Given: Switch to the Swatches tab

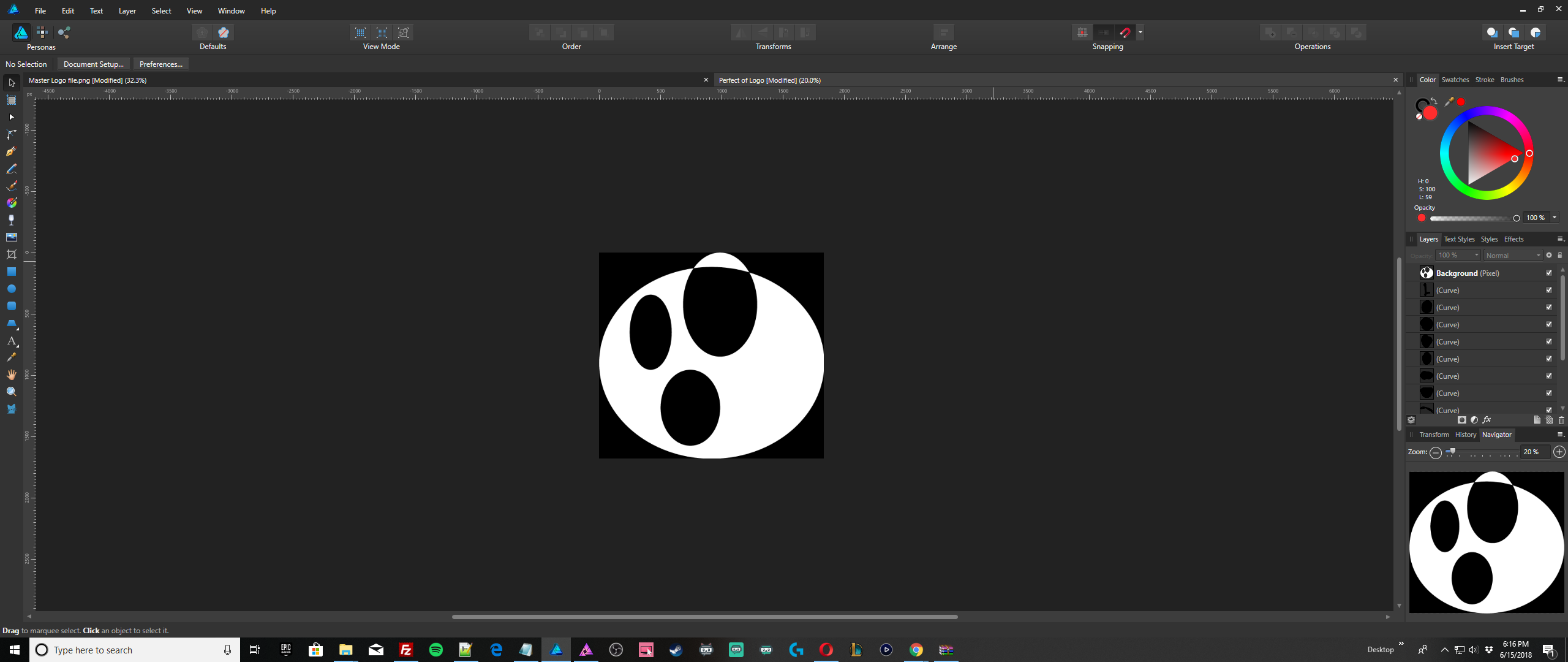Looking at the screenshot, I should point(1455,80).
